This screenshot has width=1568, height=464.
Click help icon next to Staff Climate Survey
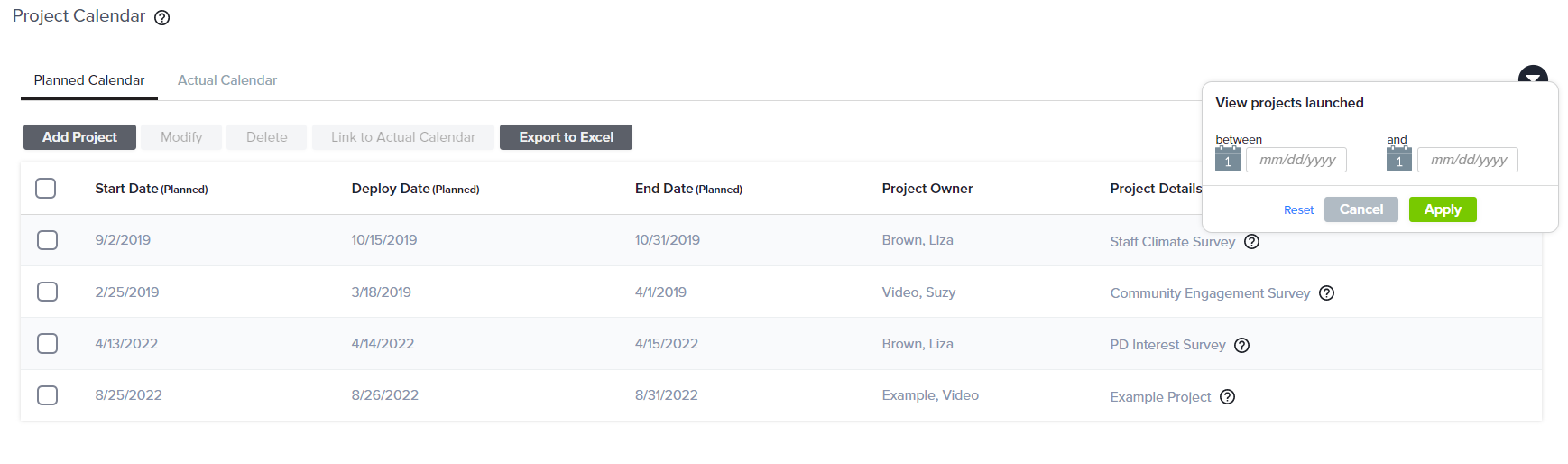point(1251,242)
